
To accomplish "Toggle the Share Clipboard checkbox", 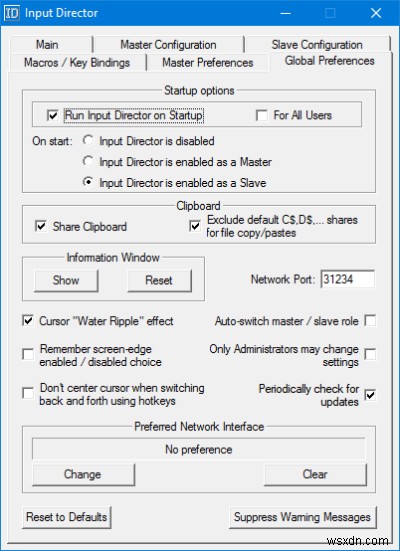I will (41, 226).
